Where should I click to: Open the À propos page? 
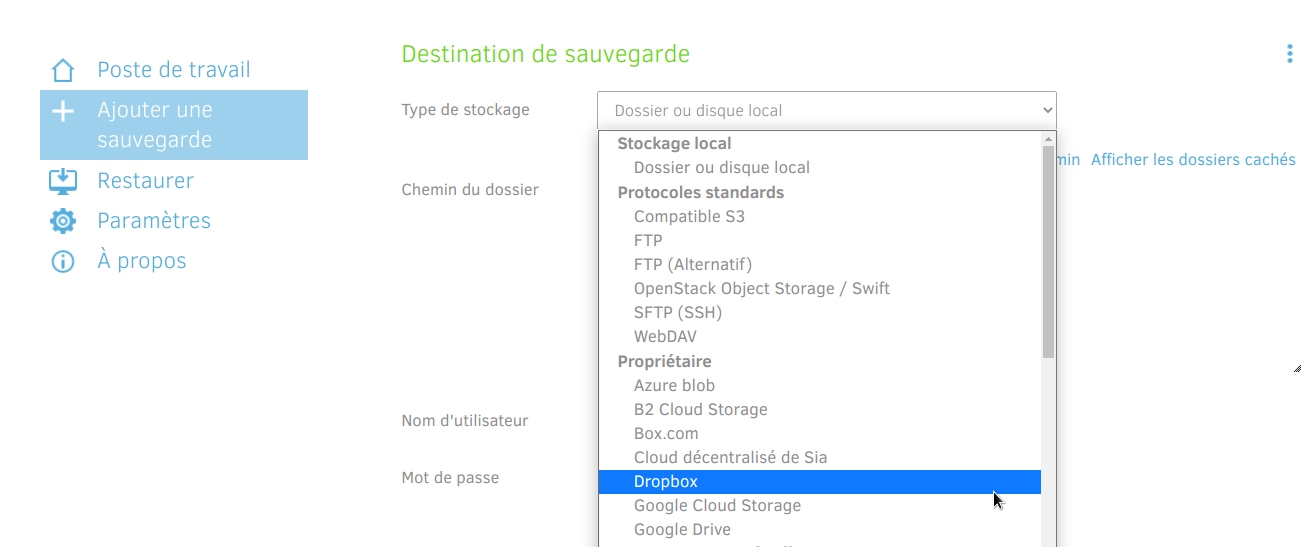point(141,262)
